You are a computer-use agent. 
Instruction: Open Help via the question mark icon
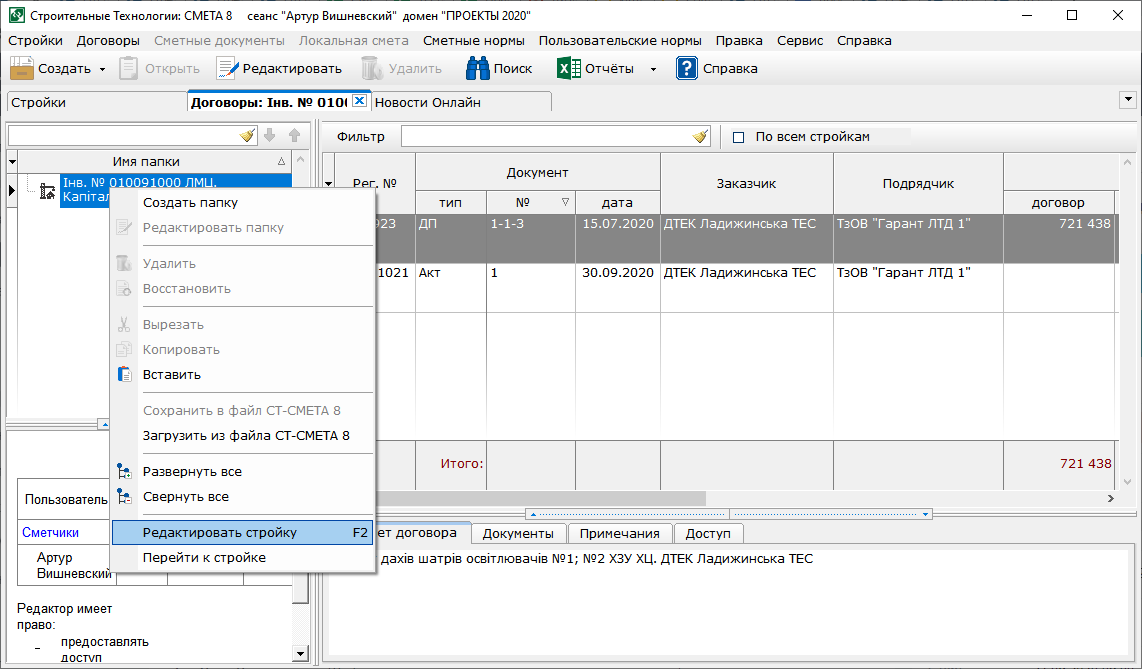pyautogui.click(x=687, y=69)
